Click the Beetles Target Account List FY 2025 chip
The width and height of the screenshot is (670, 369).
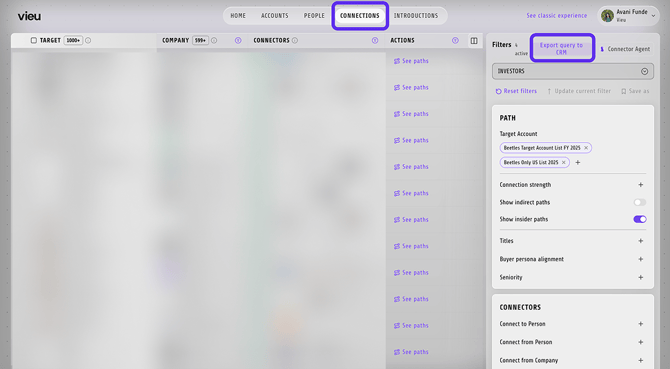point(546,148)
